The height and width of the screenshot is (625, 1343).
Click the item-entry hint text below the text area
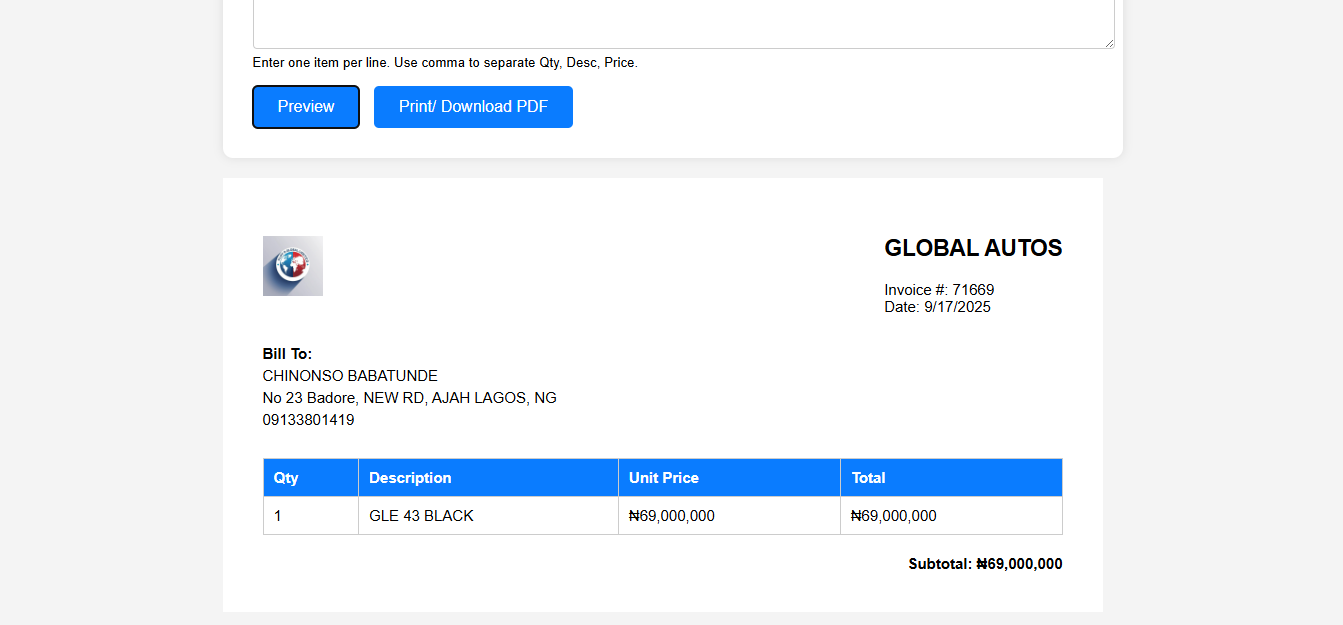445,63
